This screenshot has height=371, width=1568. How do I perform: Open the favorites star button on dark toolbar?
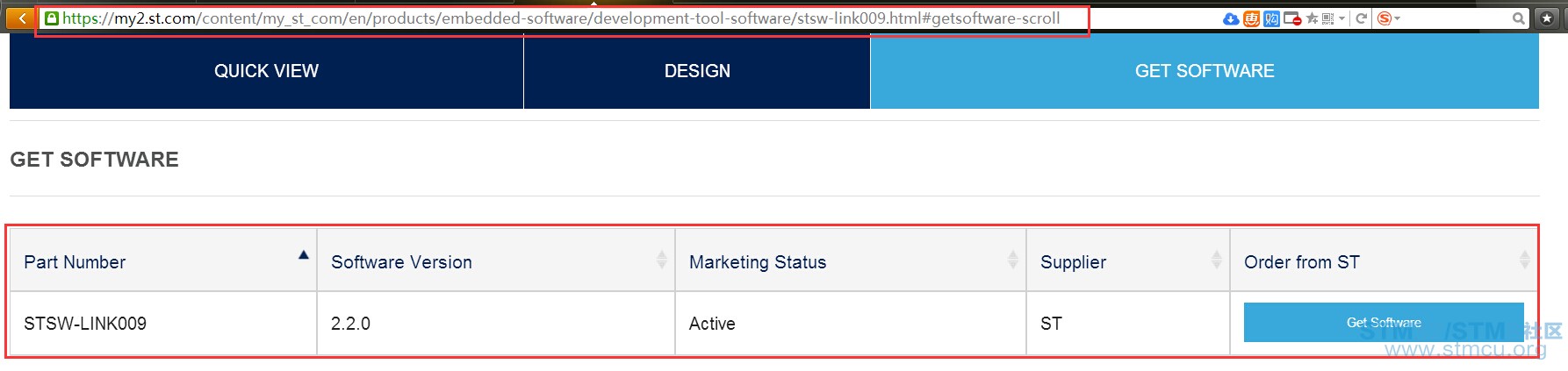click(x=1547, y=18)
